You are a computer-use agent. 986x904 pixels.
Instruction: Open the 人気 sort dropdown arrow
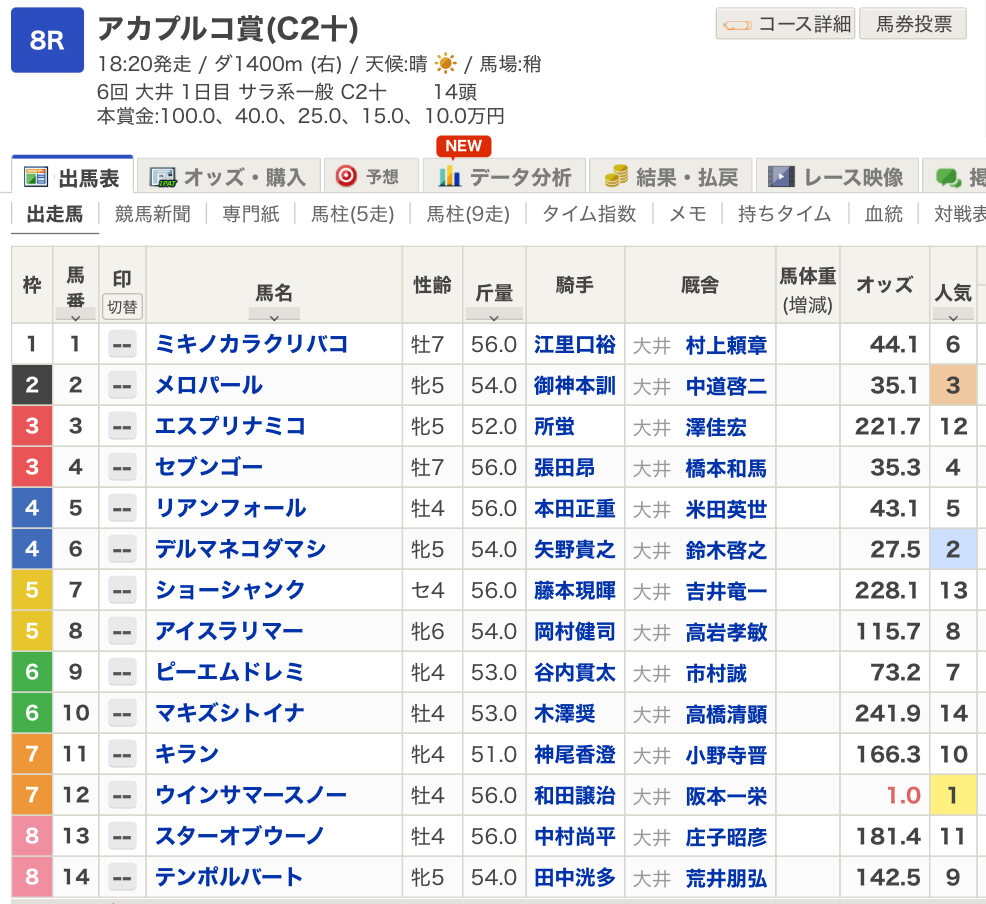(x=952, y=316)
